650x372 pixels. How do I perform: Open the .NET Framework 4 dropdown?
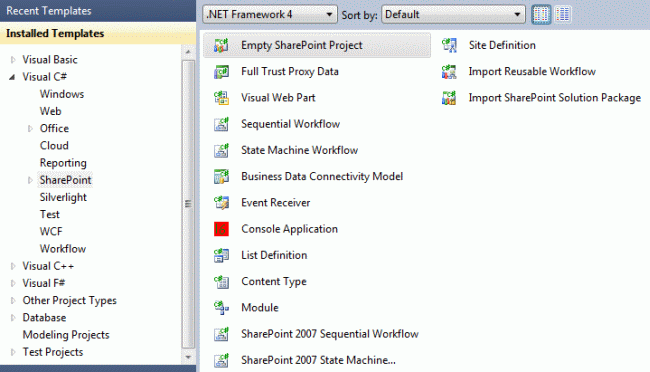[x=270, y=15]
